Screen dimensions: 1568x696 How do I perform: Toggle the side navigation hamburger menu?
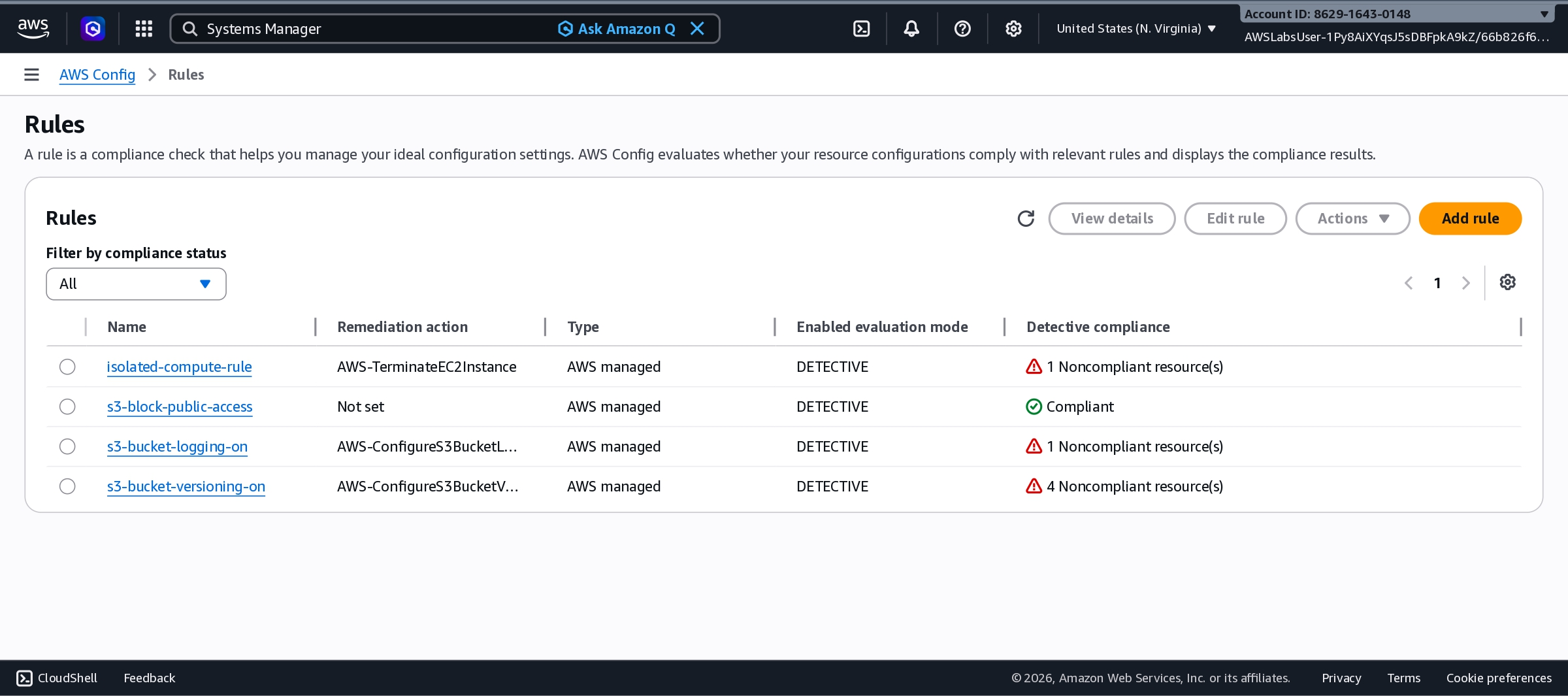[x=31, y=75]
